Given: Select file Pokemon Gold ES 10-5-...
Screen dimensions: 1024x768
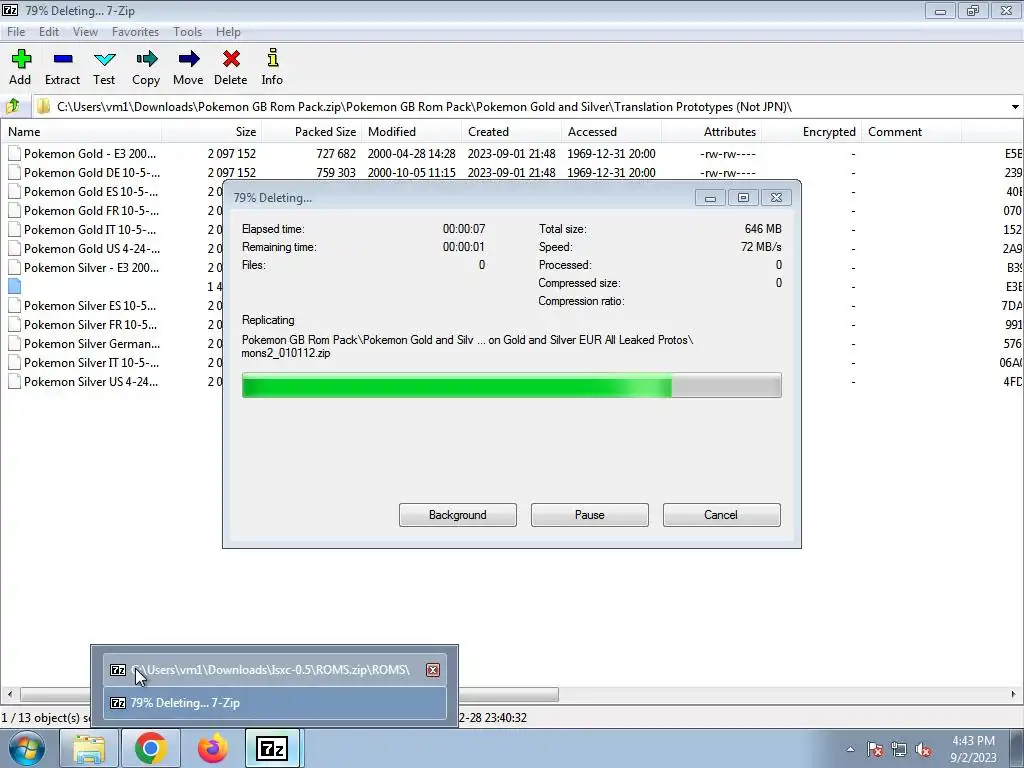Looking at the screenshot, I should click(91, 191).
